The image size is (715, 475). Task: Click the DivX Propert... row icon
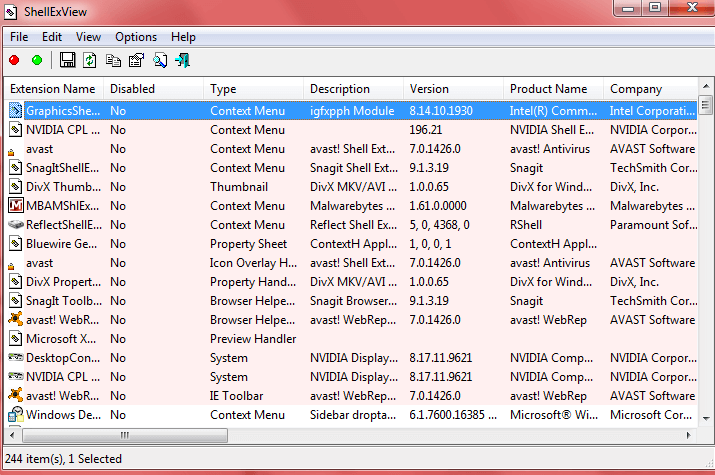(x=16, y=282)
